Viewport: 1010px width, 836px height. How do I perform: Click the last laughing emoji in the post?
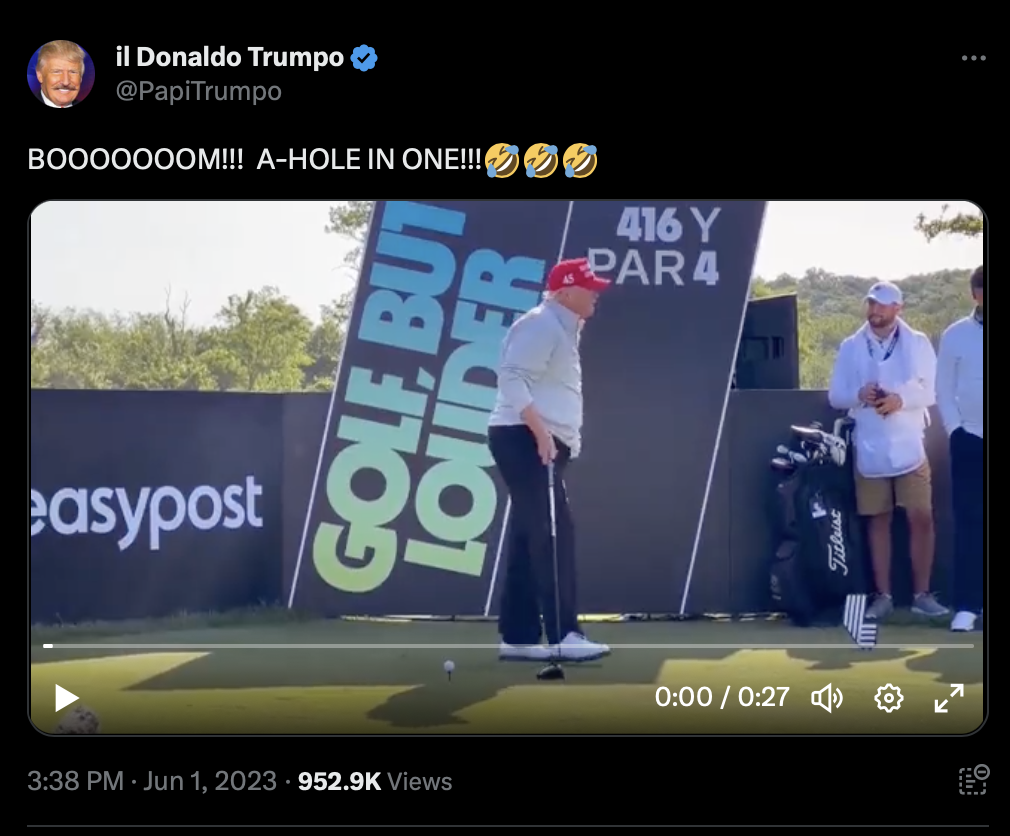point(580,160)
